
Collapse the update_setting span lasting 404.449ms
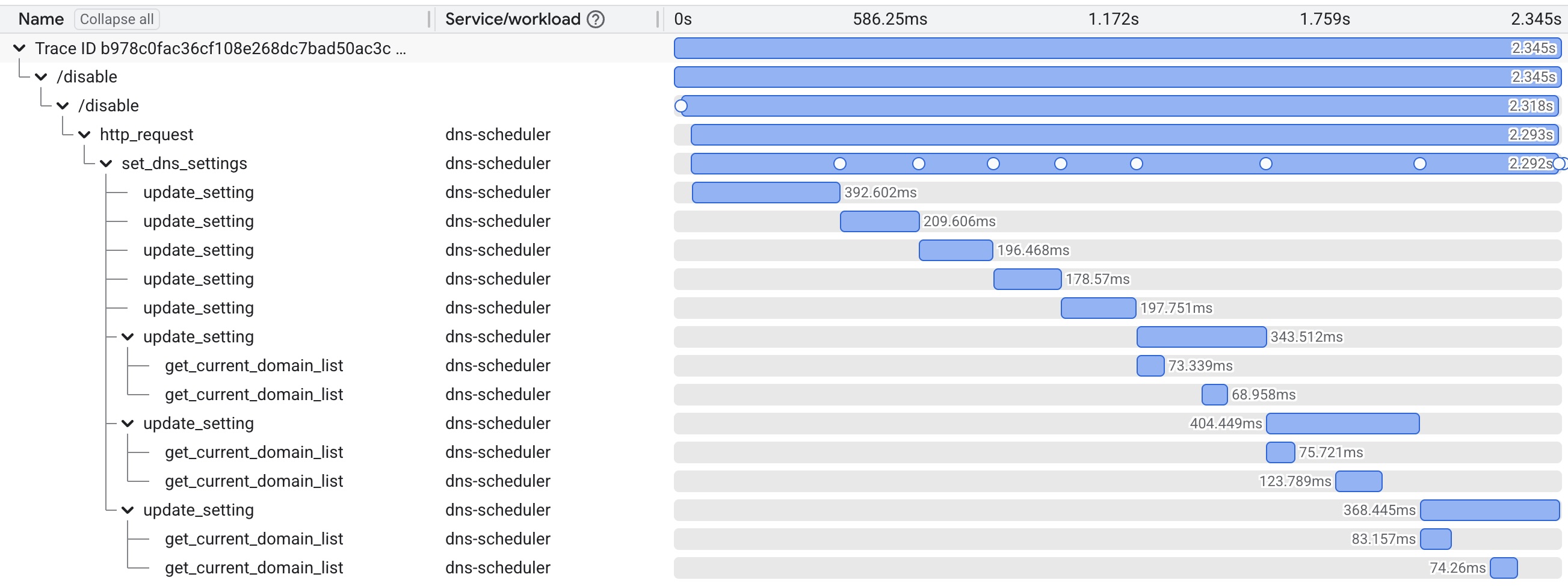(128, 423)
